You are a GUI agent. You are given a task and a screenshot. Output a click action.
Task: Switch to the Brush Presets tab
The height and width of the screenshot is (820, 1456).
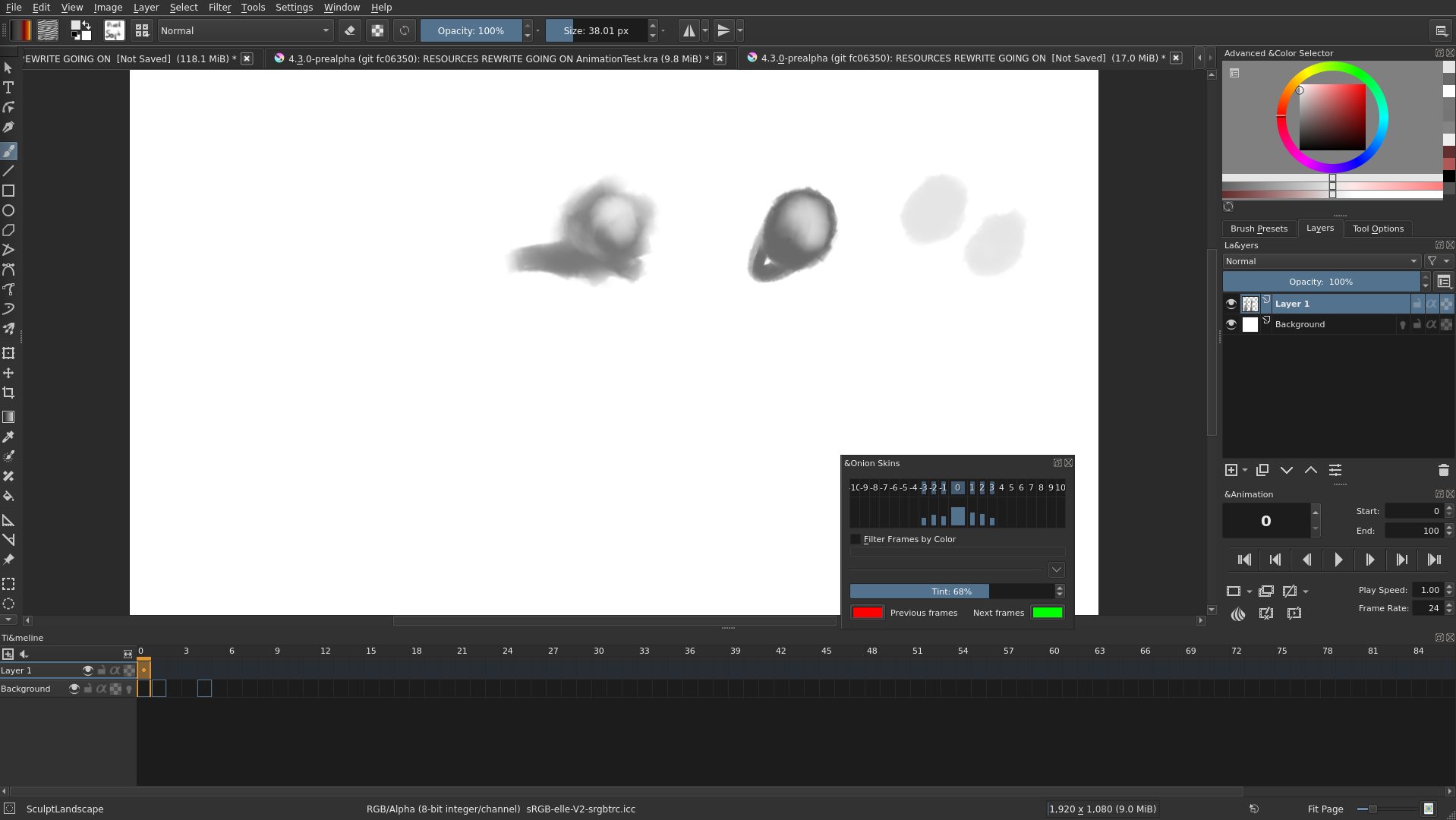[x=1258, y=229]
